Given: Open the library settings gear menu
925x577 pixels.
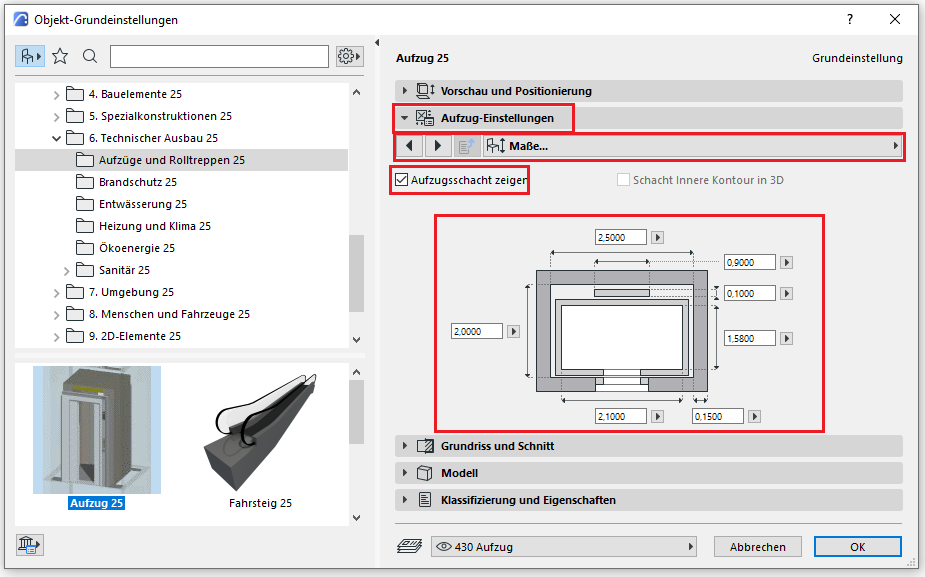Looking at the screenshot, I should click(348, 57).
